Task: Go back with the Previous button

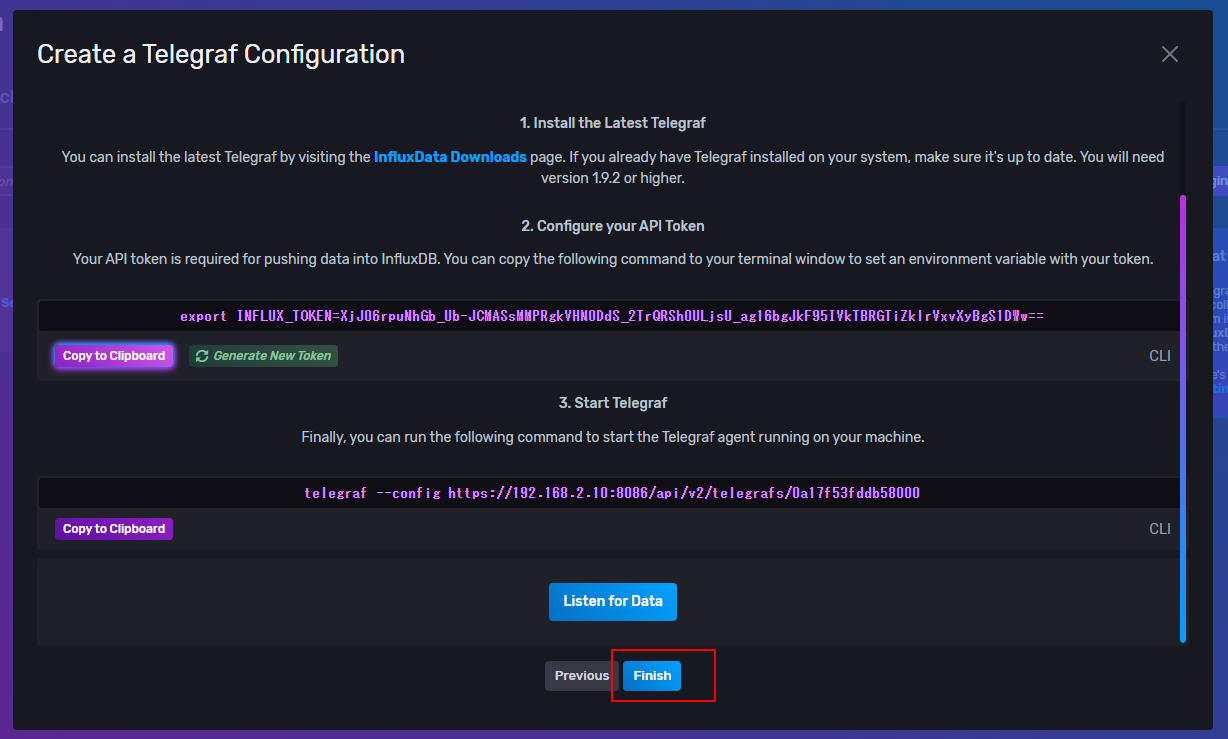Action: 582,676
